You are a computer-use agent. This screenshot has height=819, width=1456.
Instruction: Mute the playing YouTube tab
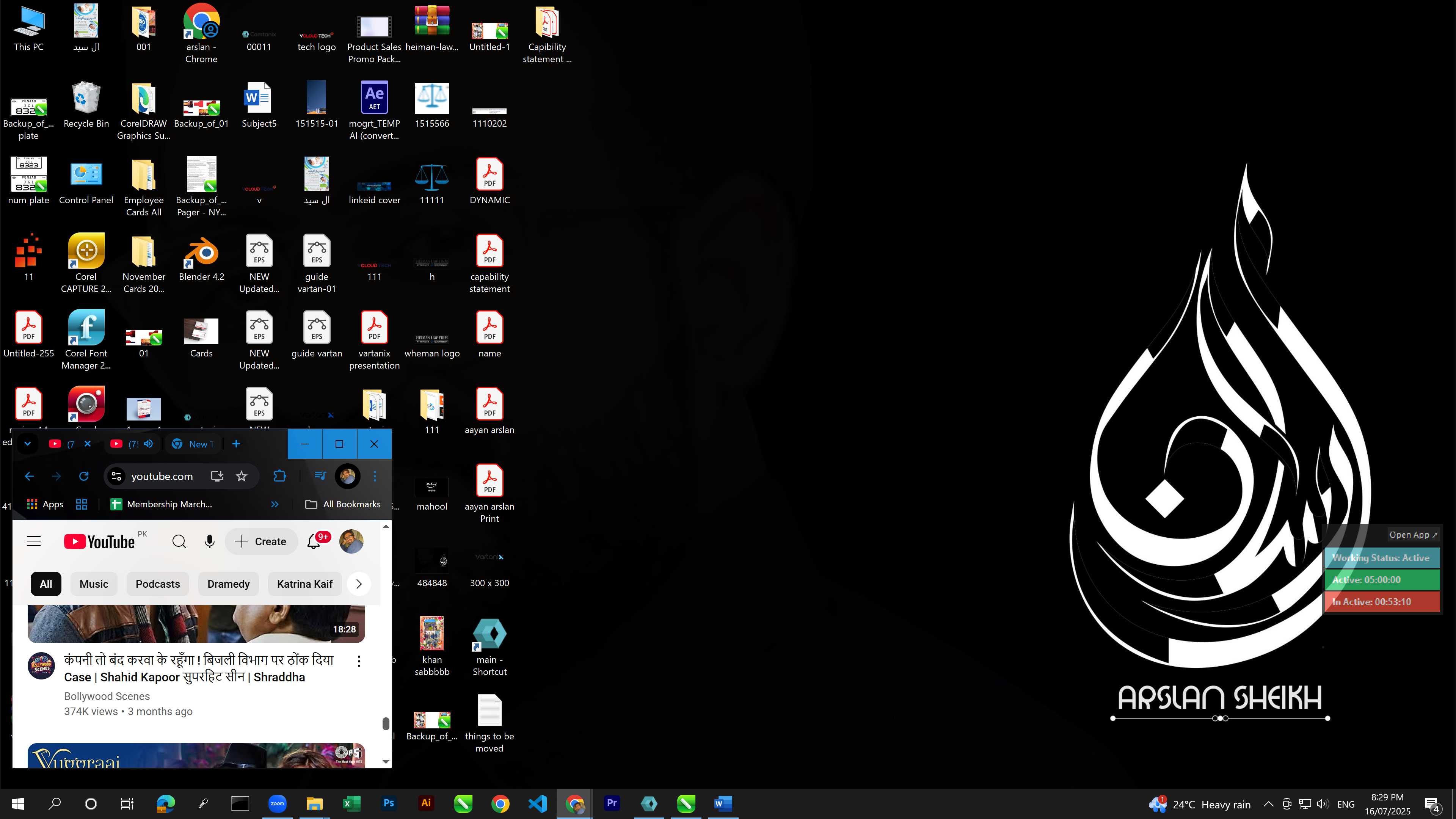(x=148, y=444)
